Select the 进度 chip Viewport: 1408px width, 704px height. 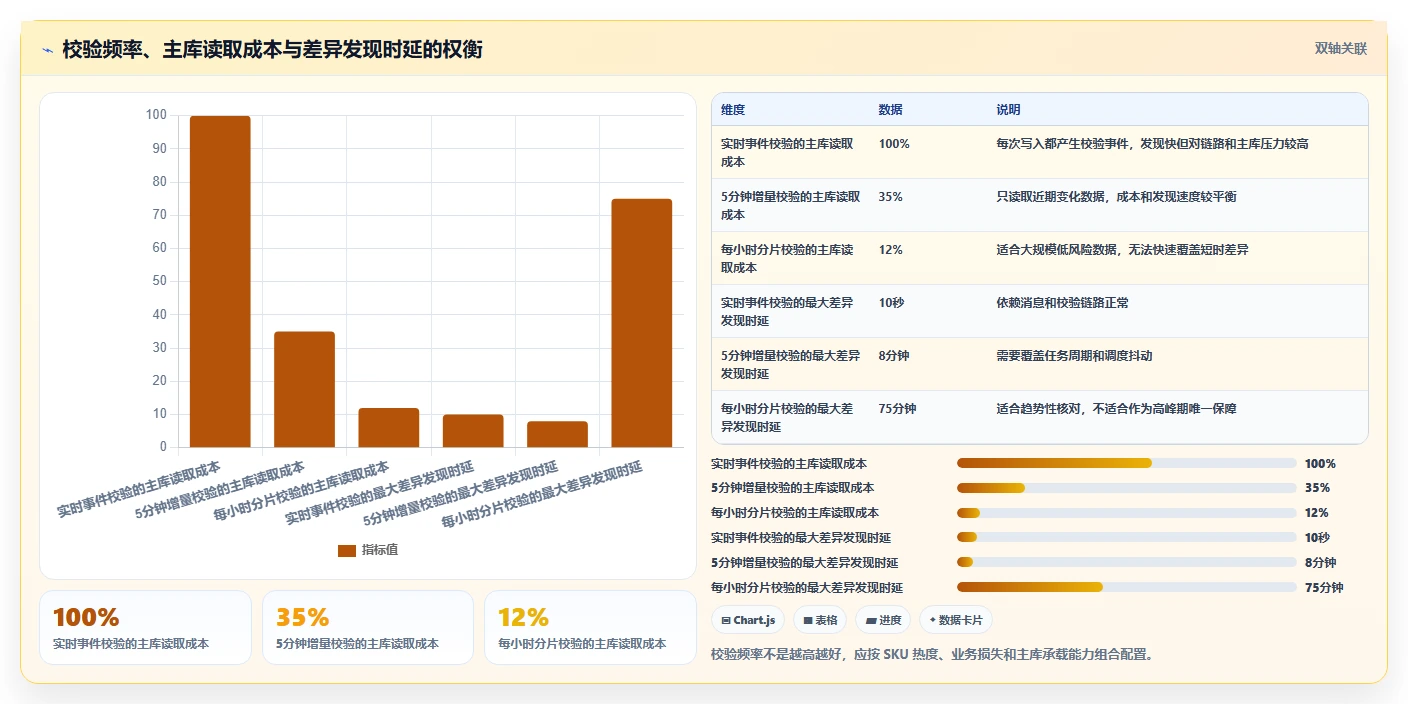pos(883,620)
